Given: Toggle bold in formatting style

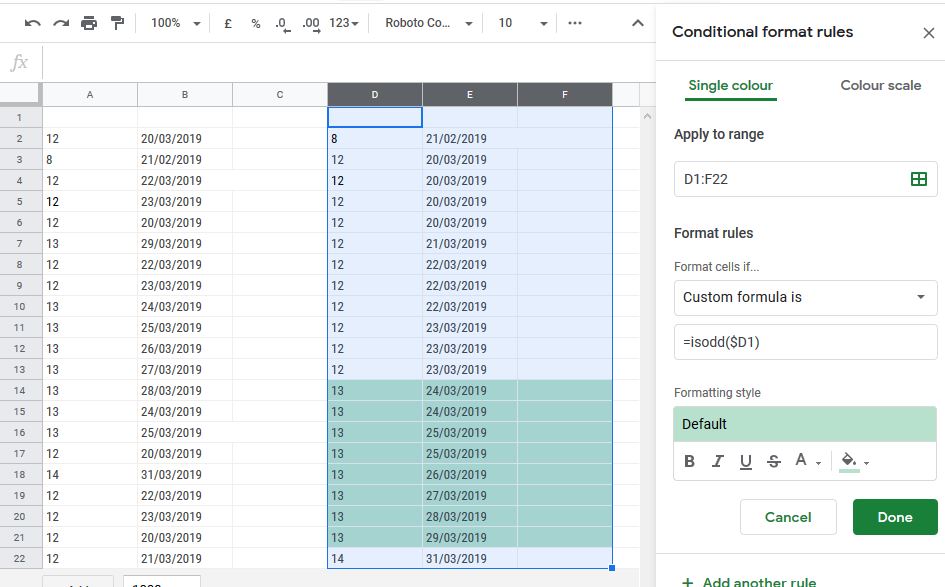Looking at the screenshot, I should pyautogui.click(x=689, y=461).
